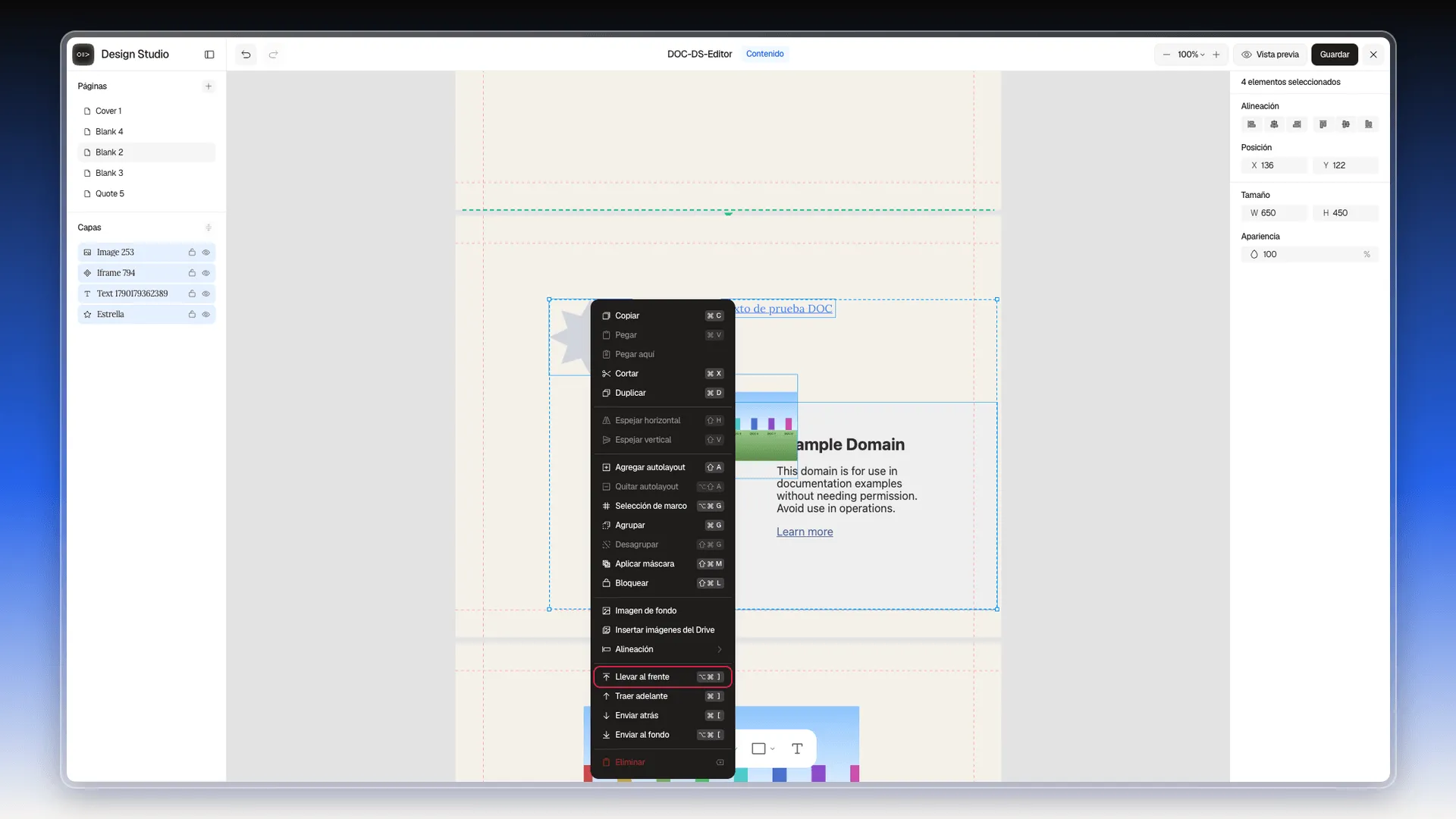Align elements to vertical middle

coord(1346,124)
